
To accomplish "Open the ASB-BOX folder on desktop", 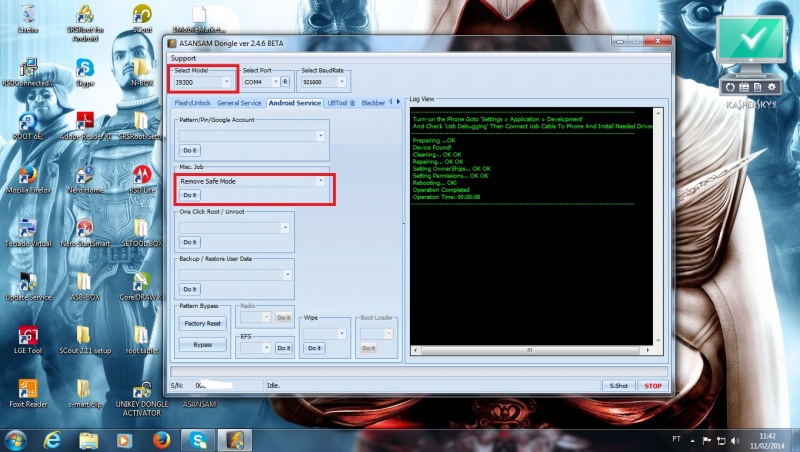I will tap(85, 287).
